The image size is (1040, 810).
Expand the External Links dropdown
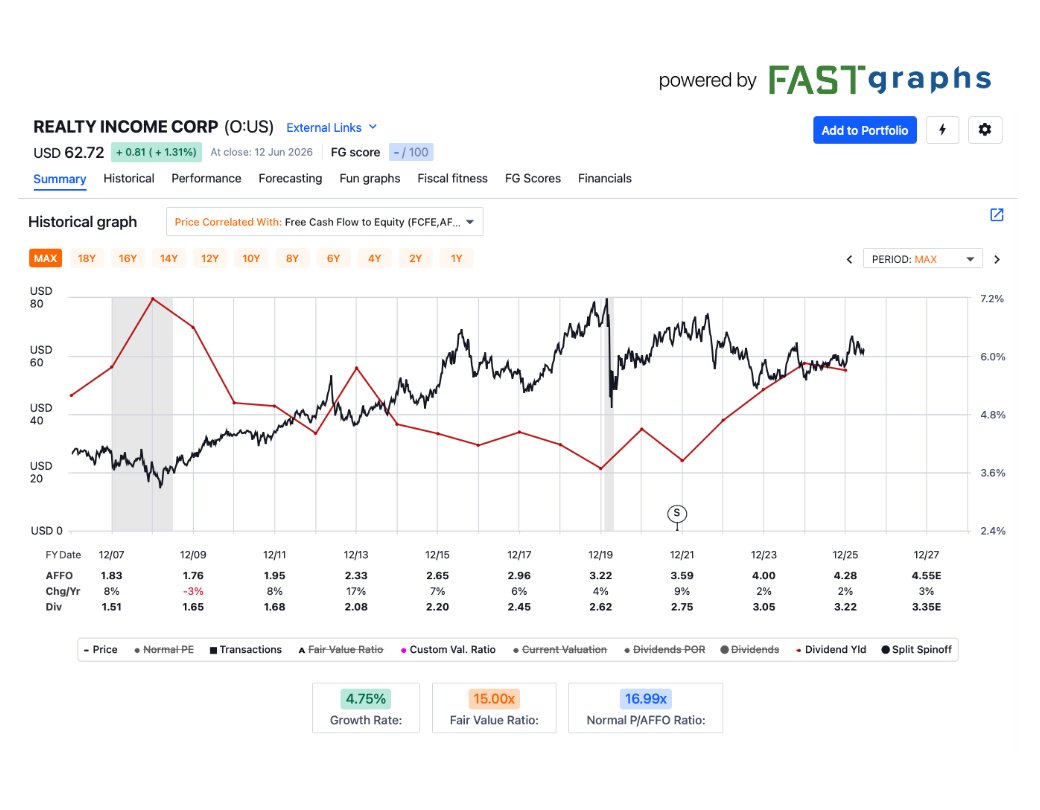pos(331,127)
